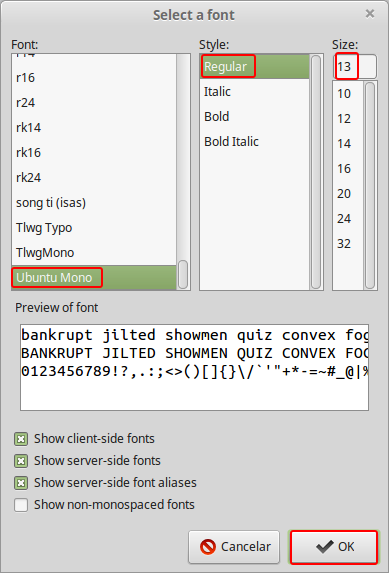Click the Font list scrollbar thumb

click(x=183, y=274)
